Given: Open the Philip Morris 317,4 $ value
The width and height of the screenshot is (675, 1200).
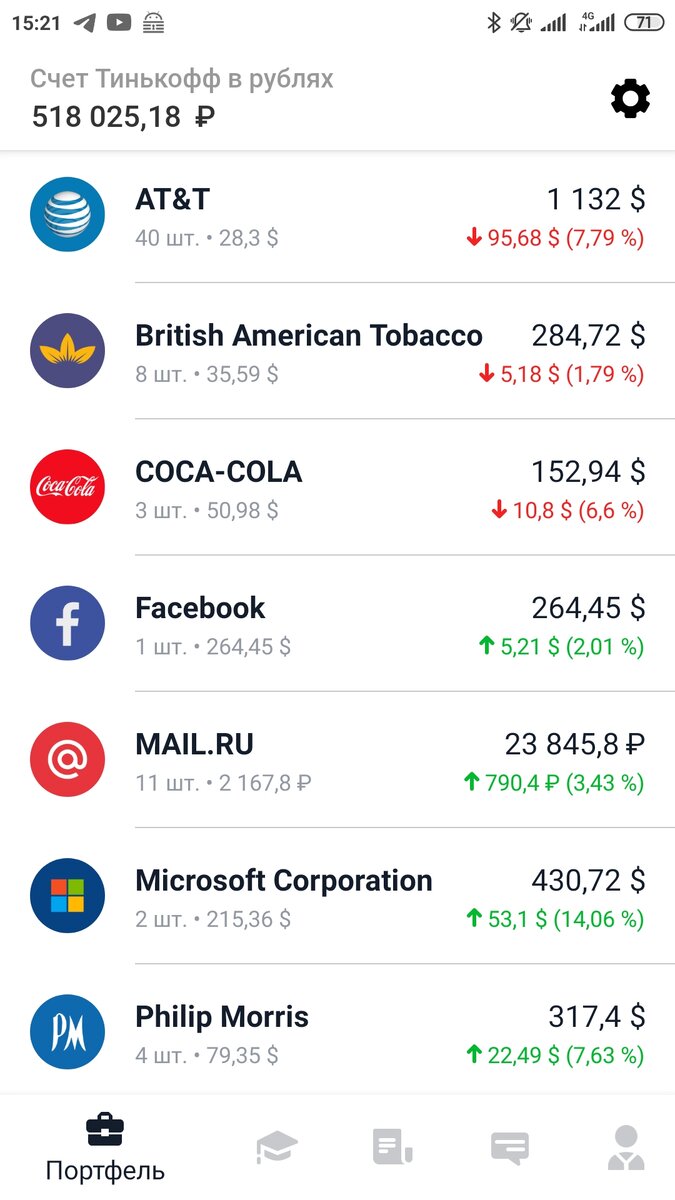Looking at the screenshot, I should click(596, 1017).
